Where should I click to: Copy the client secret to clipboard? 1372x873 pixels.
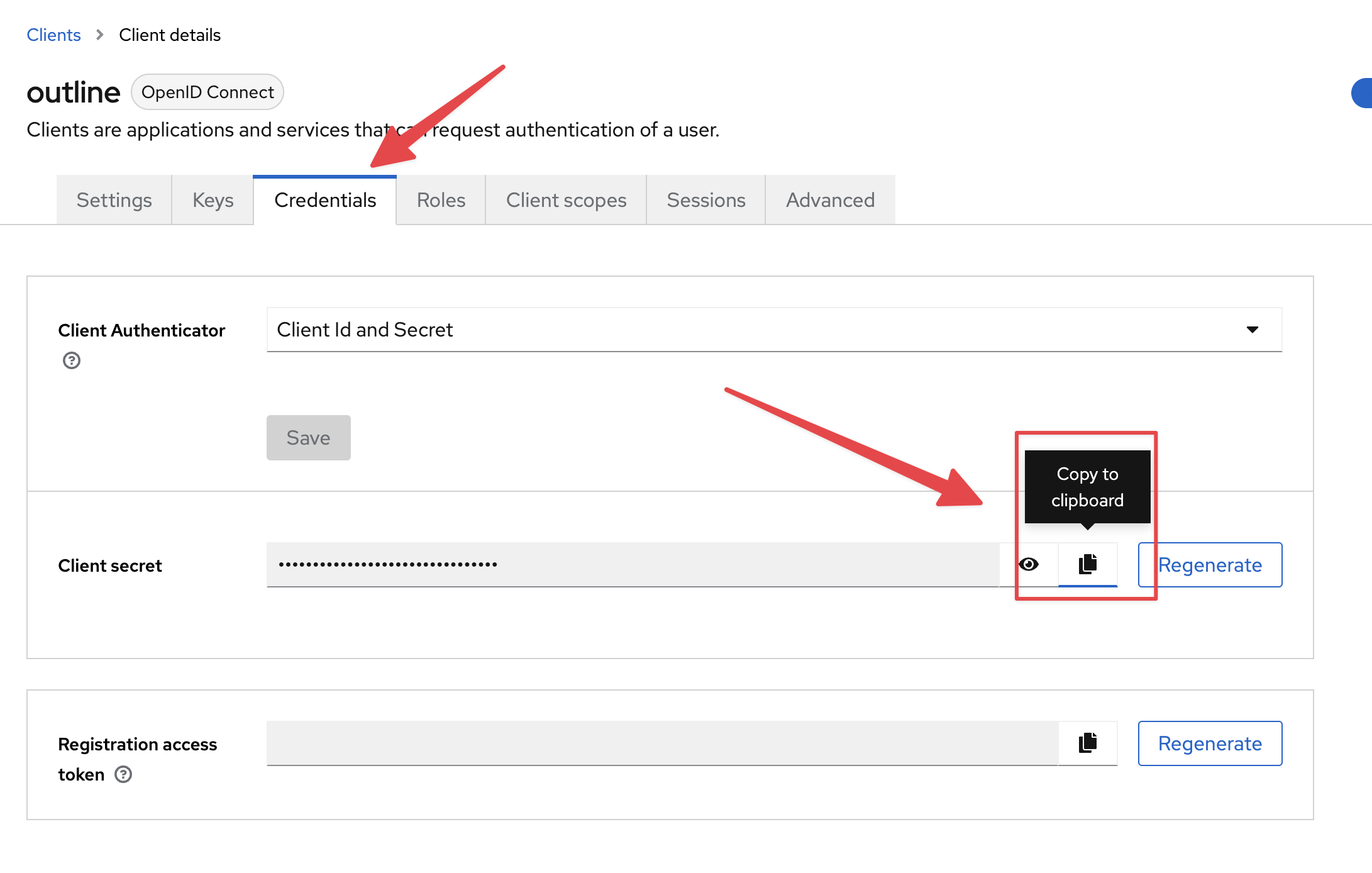[1087, 564]
